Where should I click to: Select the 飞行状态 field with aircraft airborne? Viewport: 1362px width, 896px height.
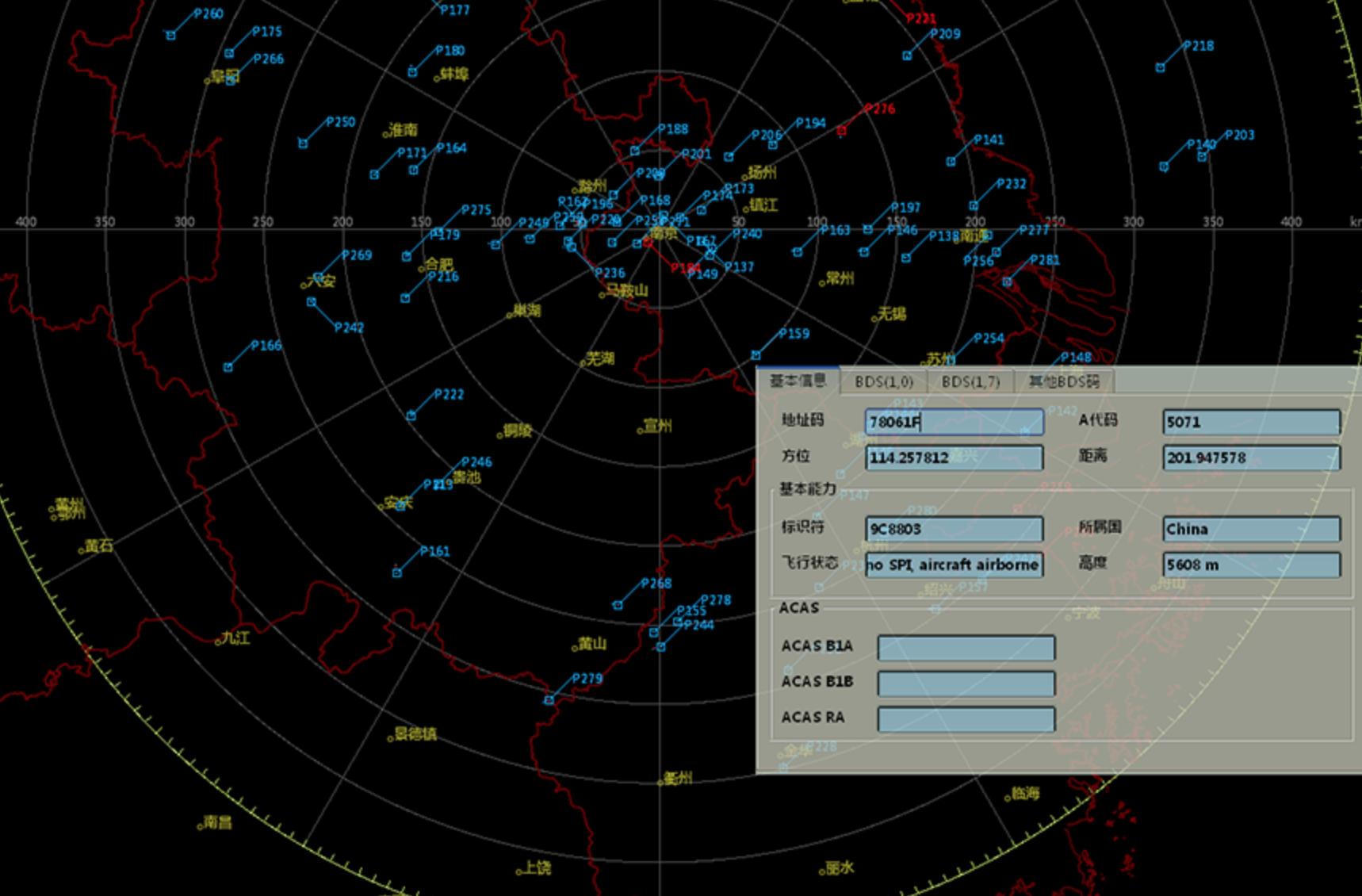954,565
